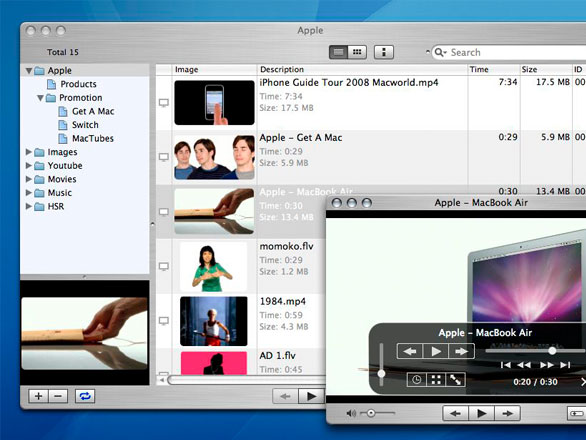Switch to grid thumbnail view

tap(357, 52)
